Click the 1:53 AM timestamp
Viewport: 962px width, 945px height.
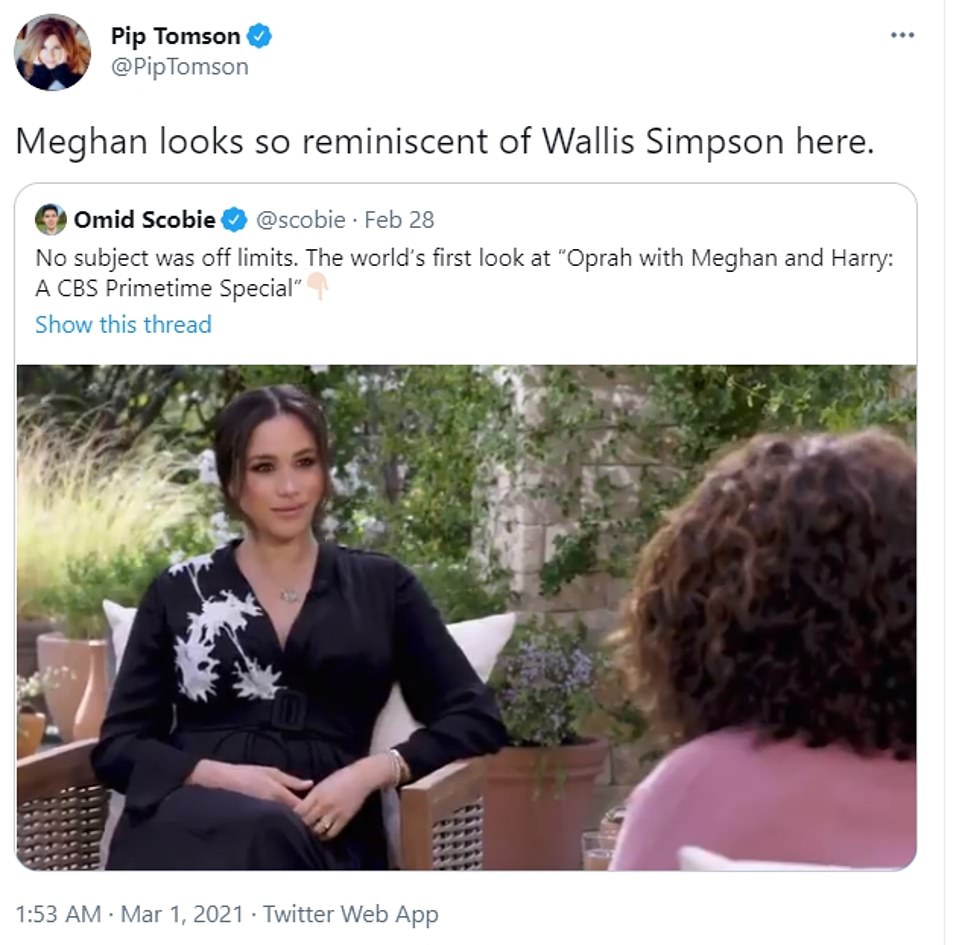click(x=58, y=914)
